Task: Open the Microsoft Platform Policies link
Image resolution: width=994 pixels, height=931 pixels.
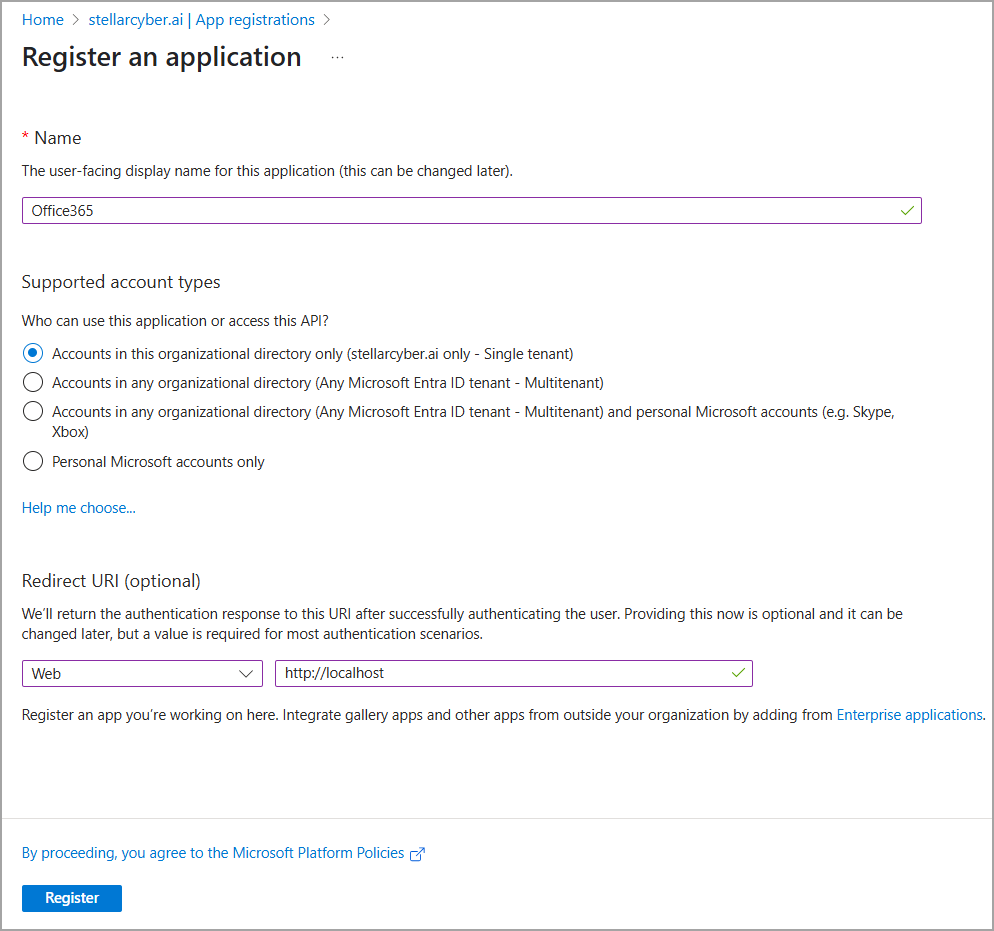Action: click(x=213, y=853)
